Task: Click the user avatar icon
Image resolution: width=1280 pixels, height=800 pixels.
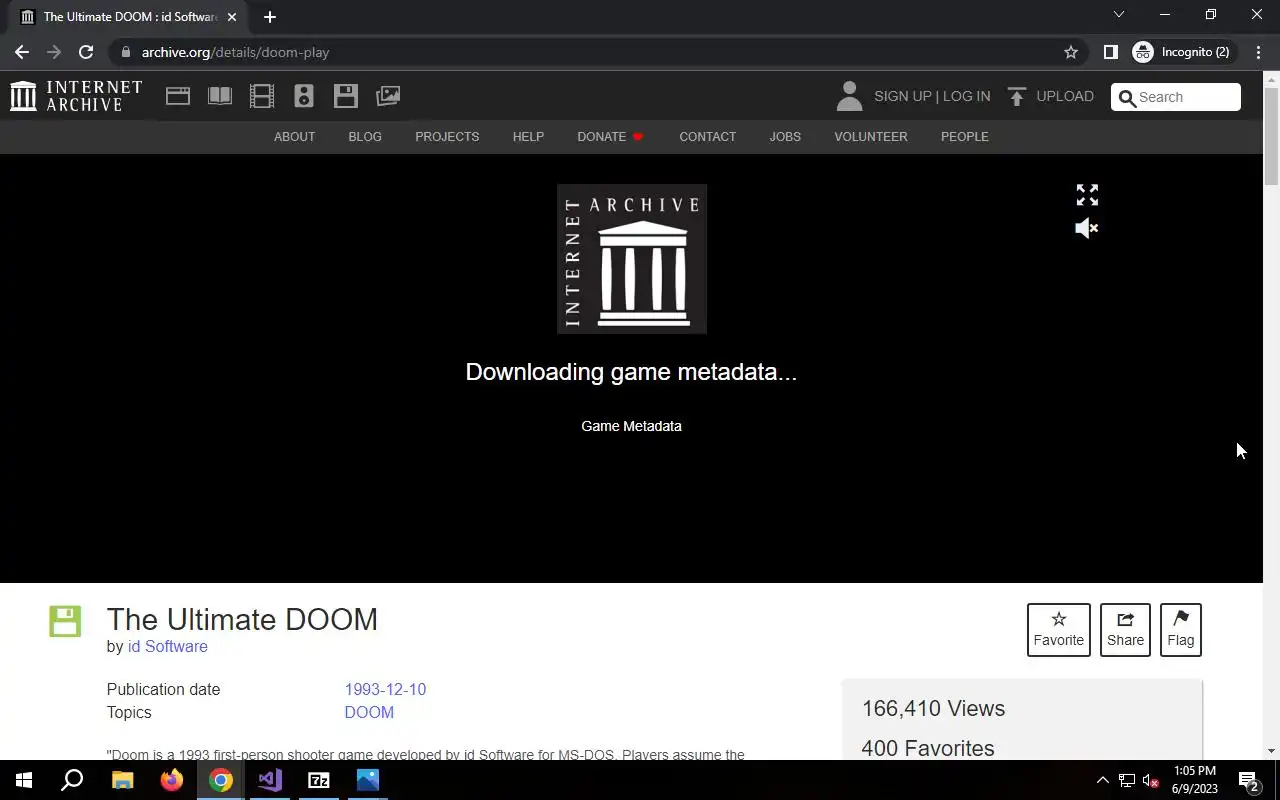Action: click(x=849, y=96)
